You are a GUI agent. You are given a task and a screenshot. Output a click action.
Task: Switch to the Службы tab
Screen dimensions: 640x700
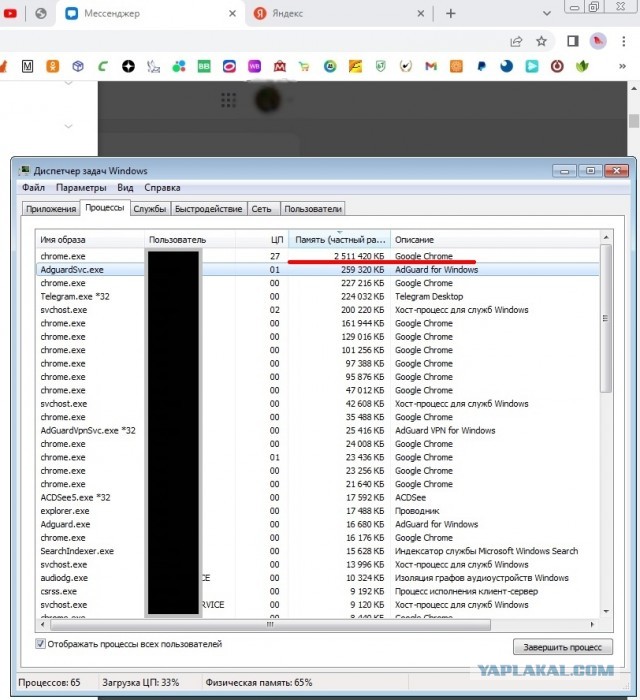point(150,209)
